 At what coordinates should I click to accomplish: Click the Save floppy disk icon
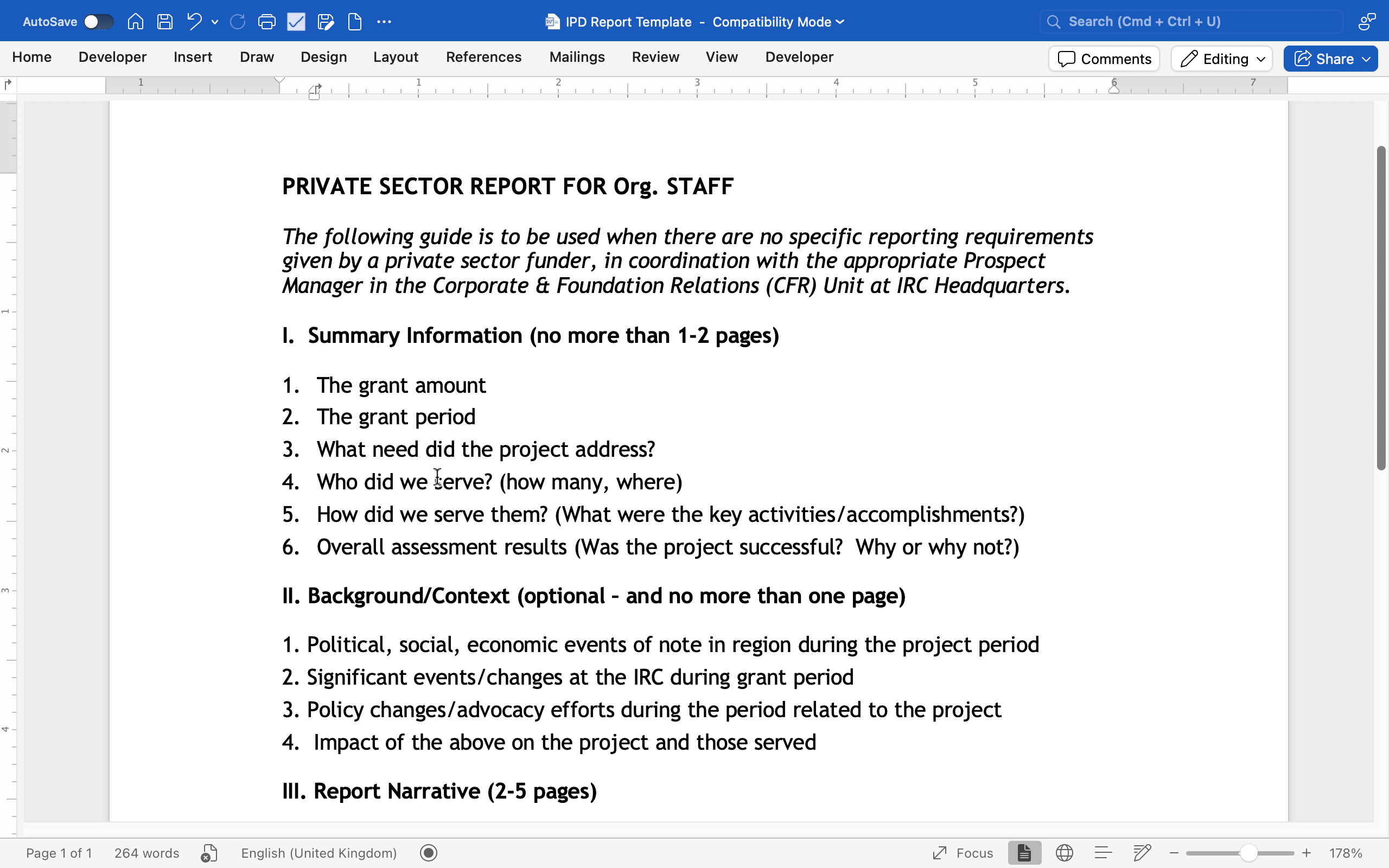(165, 22)
